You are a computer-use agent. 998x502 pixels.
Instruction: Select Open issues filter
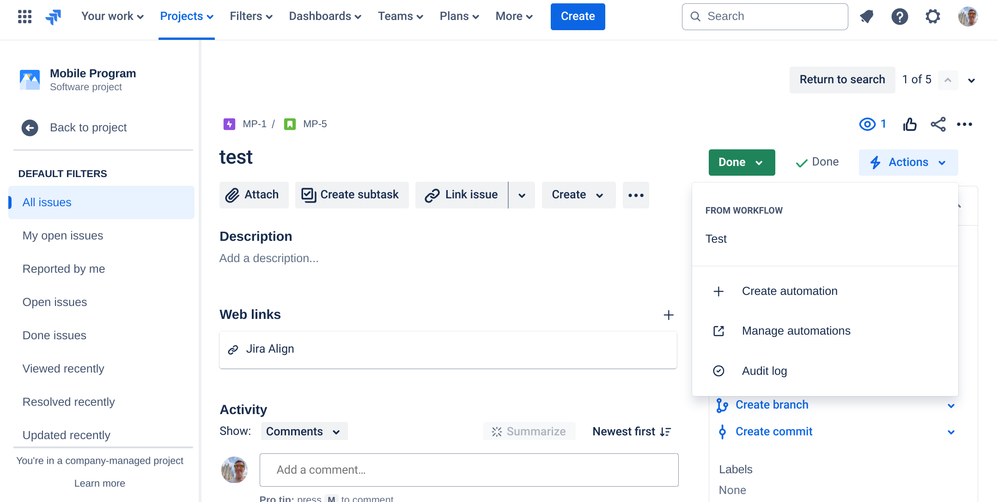(101, 302)
